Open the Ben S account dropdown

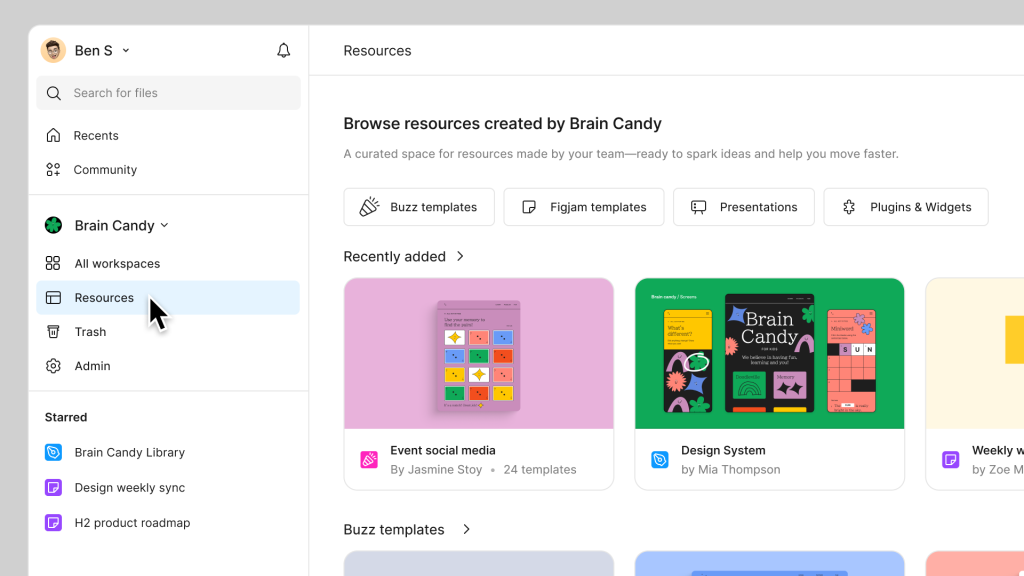126,51
